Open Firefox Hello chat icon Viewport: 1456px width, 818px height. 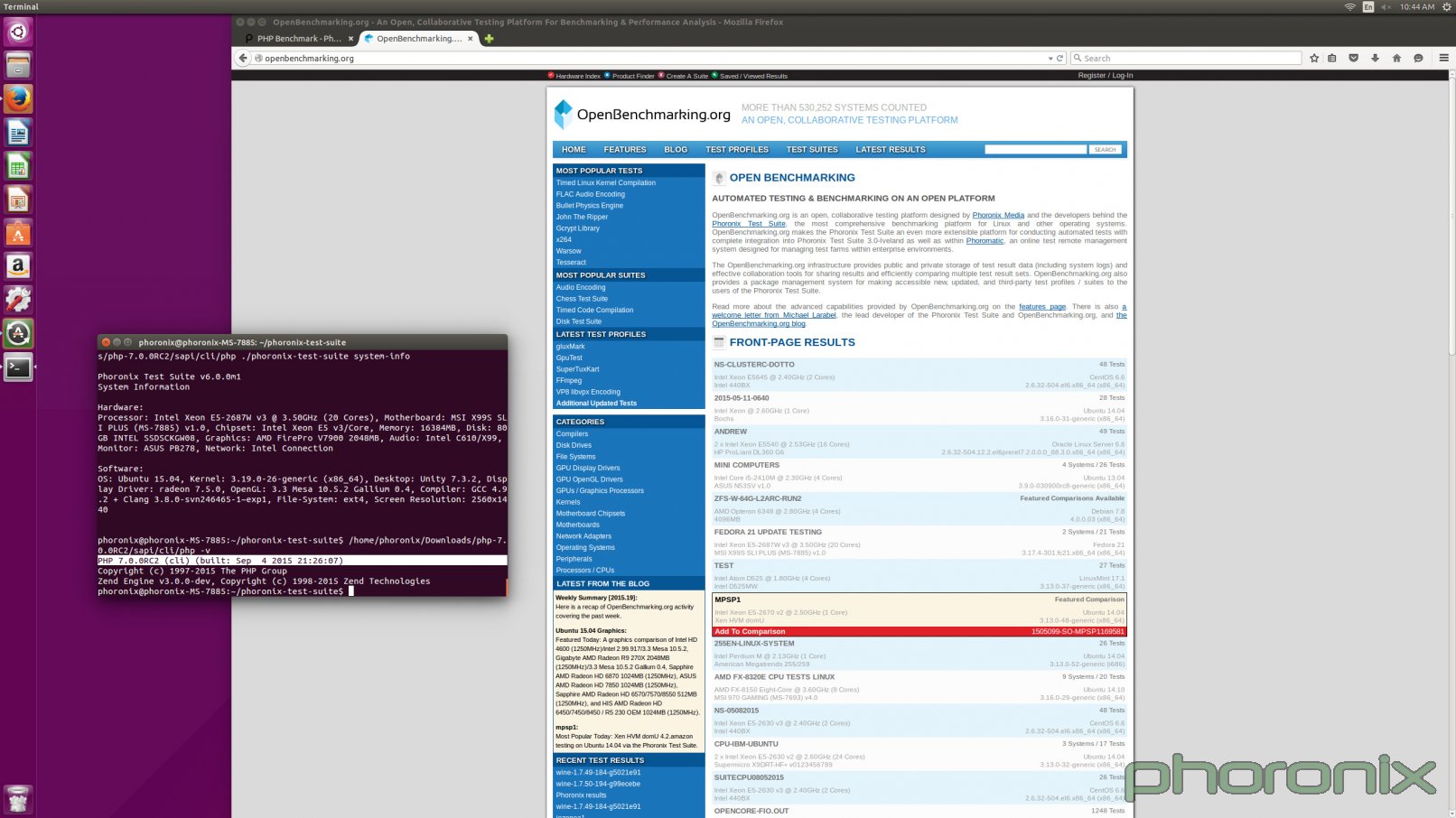pos(1418,58)
